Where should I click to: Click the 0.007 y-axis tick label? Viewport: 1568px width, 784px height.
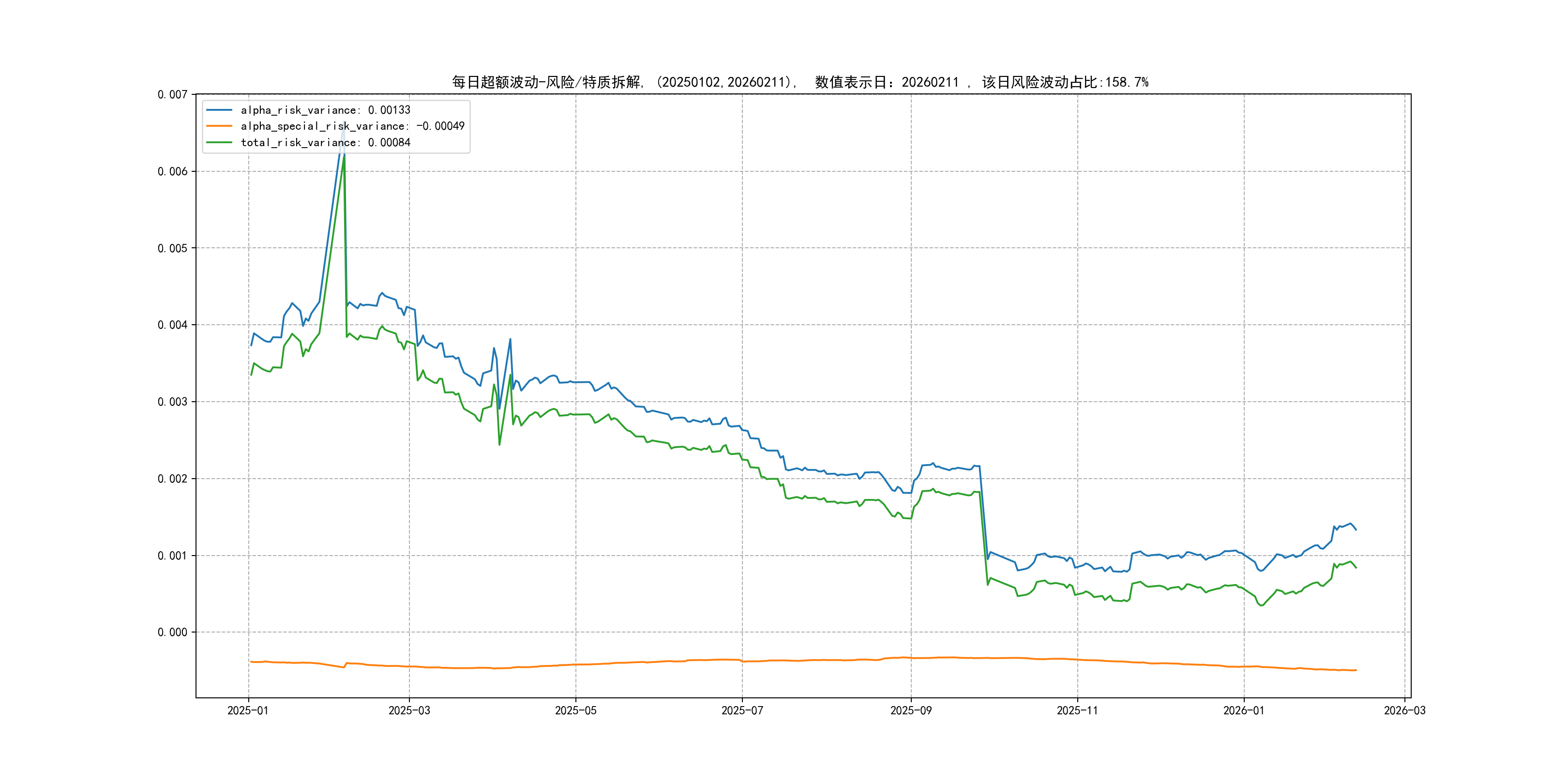tap(172, 94)
